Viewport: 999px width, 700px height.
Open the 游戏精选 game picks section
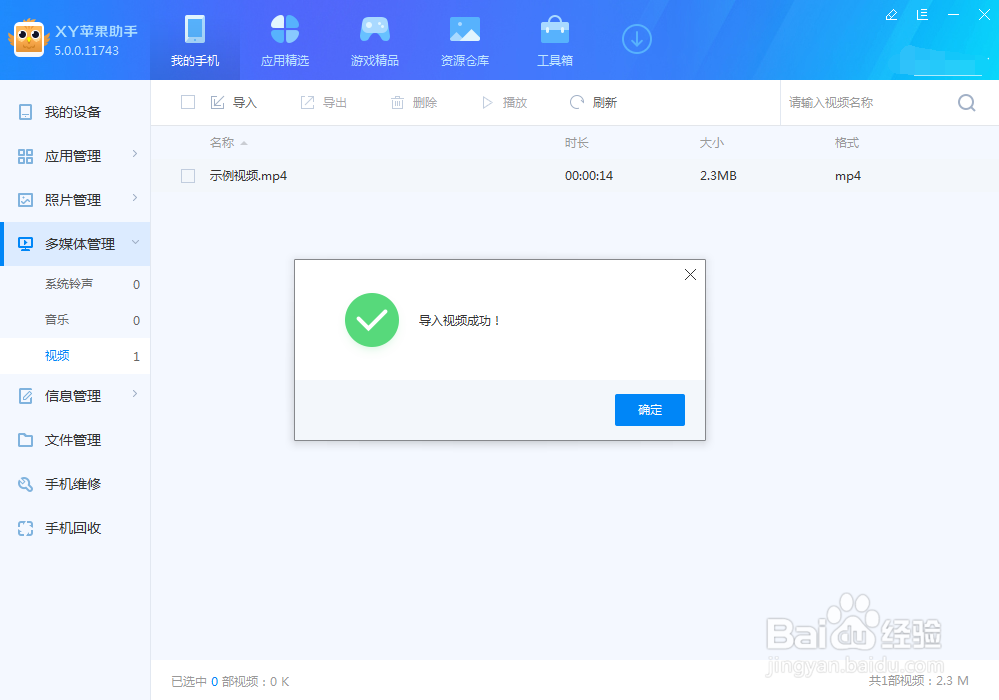point(374,40)
